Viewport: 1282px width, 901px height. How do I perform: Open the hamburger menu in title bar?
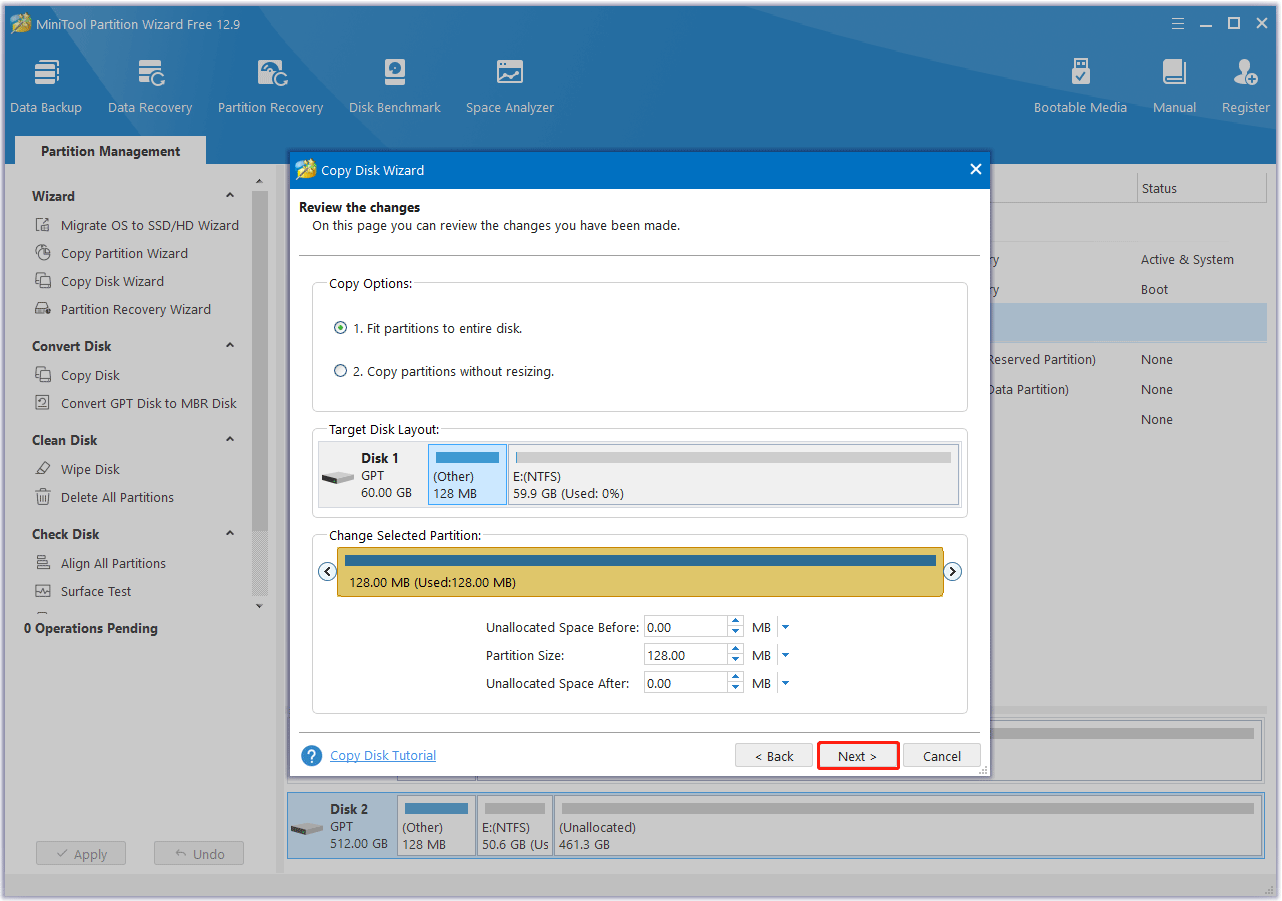tap(1178, 22)
